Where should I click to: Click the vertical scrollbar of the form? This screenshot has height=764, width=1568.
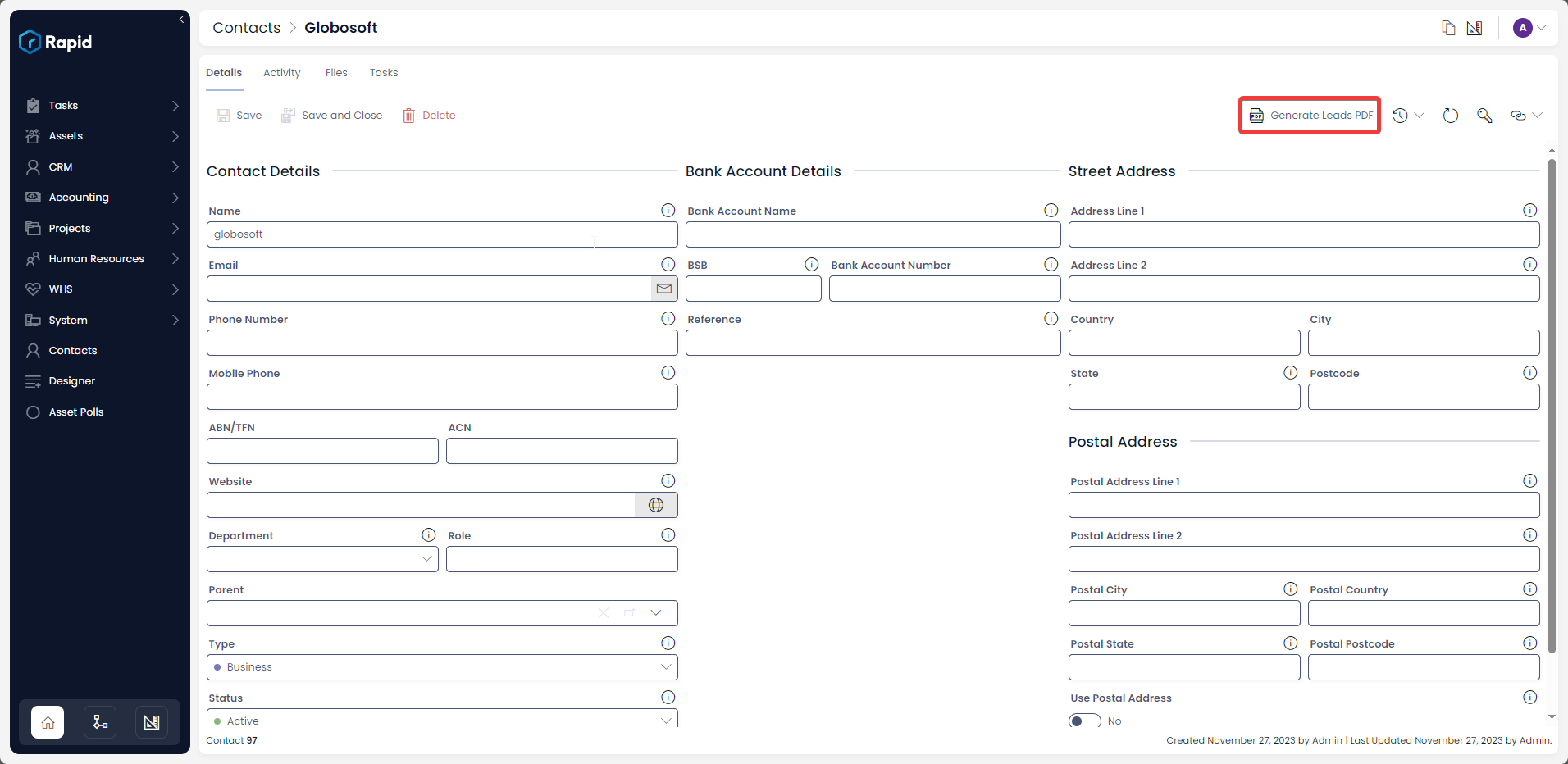pyautogui.click(x=1552, y=406)
